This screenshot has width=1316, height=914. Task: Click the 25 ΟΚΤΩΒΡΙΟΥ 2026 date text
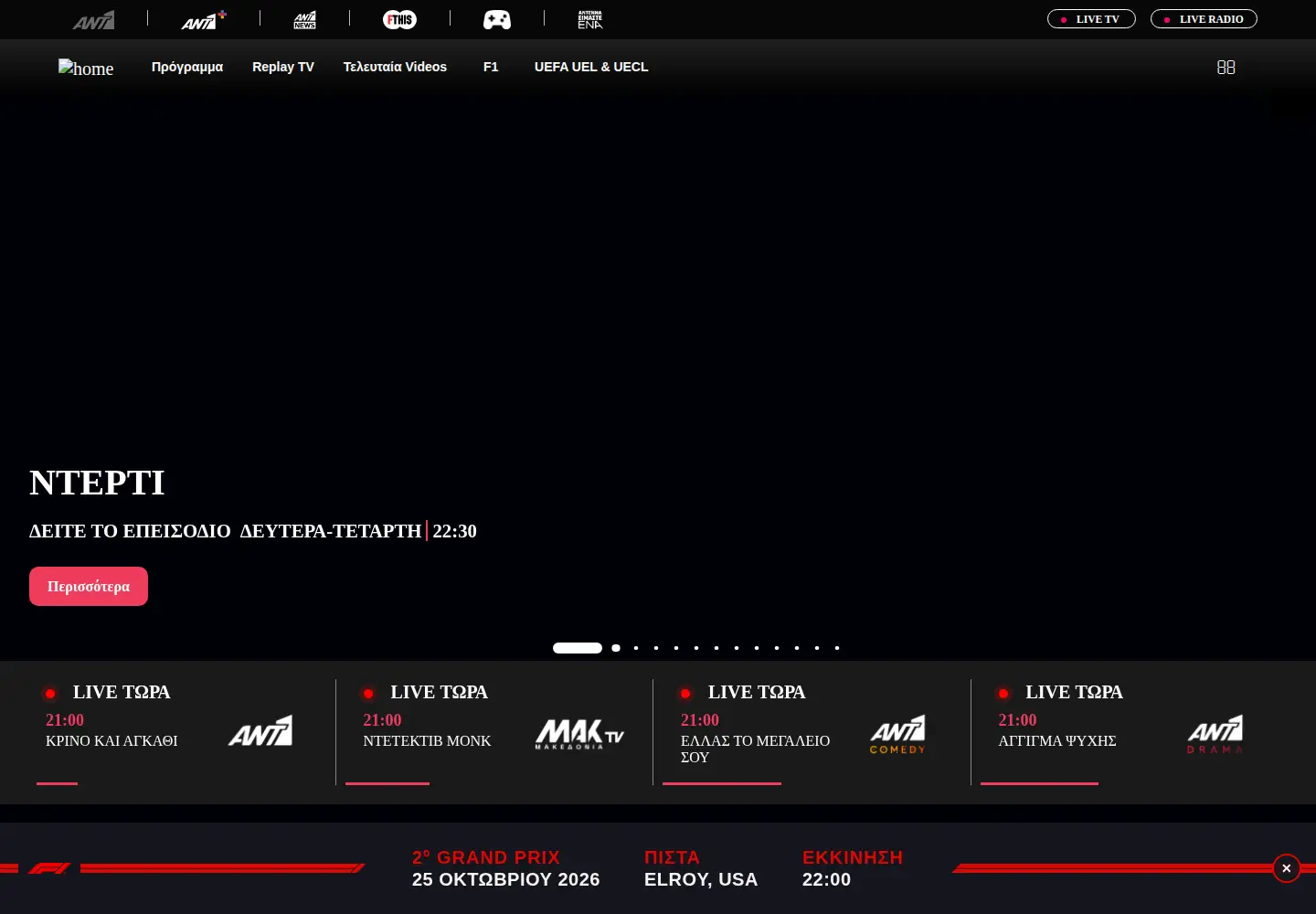[x=506, y=879]
